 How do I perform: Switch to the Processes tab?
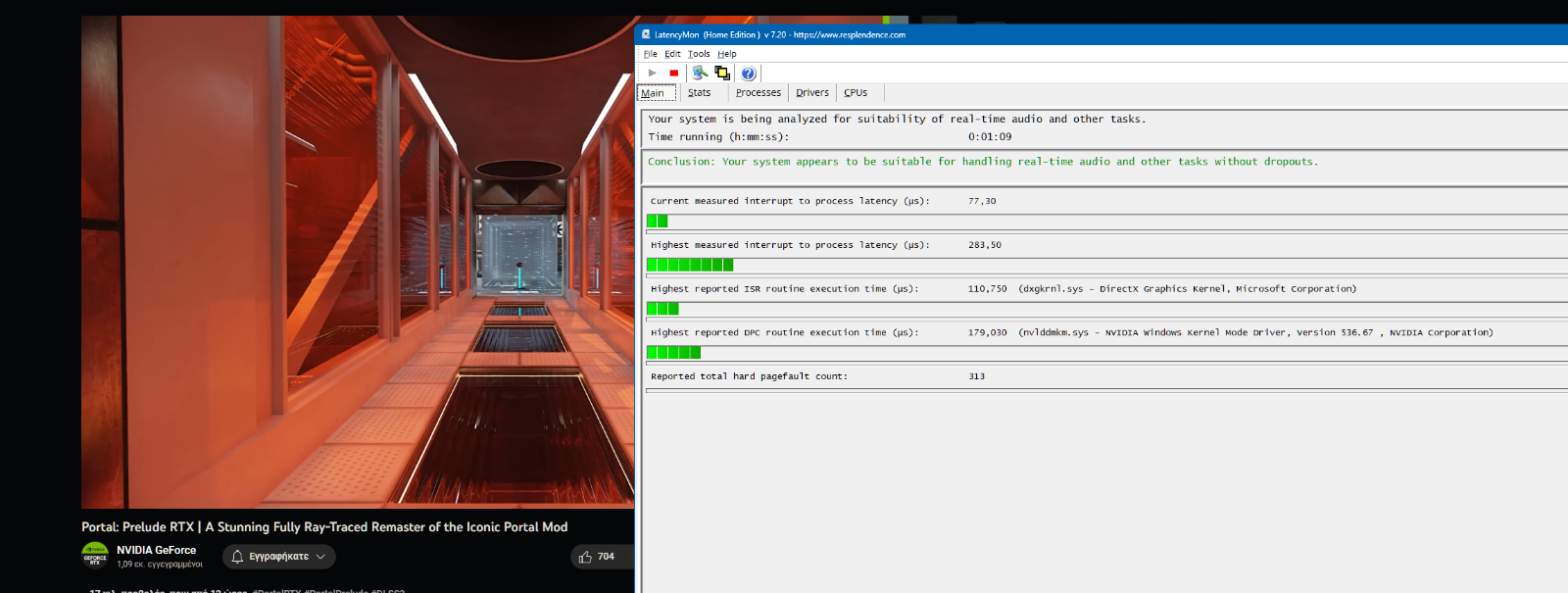click(759, 93)
